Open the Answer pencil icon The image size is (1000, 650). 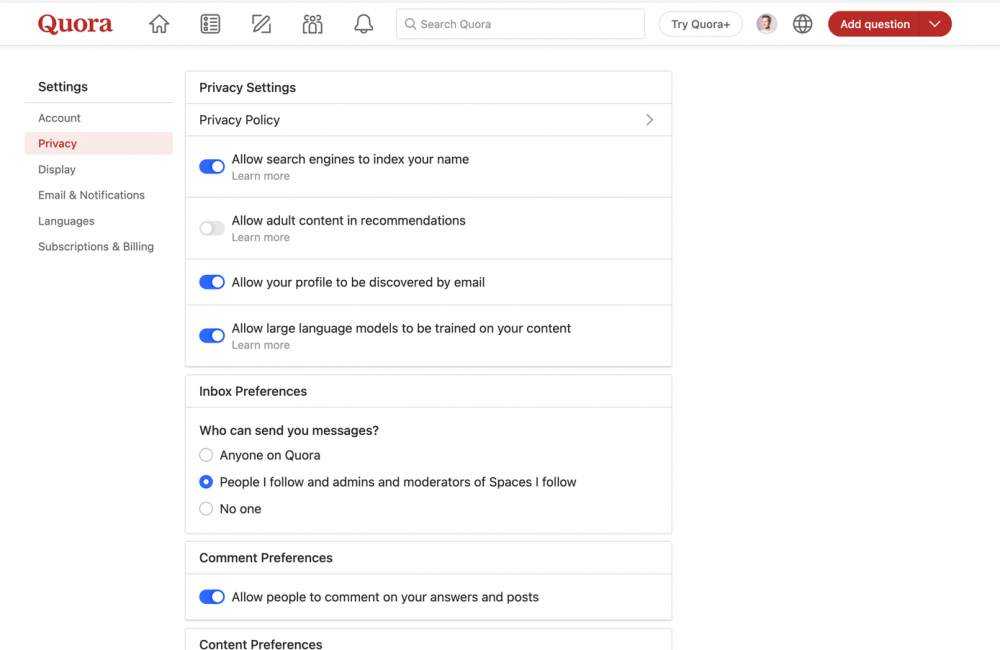coord(261,24)
